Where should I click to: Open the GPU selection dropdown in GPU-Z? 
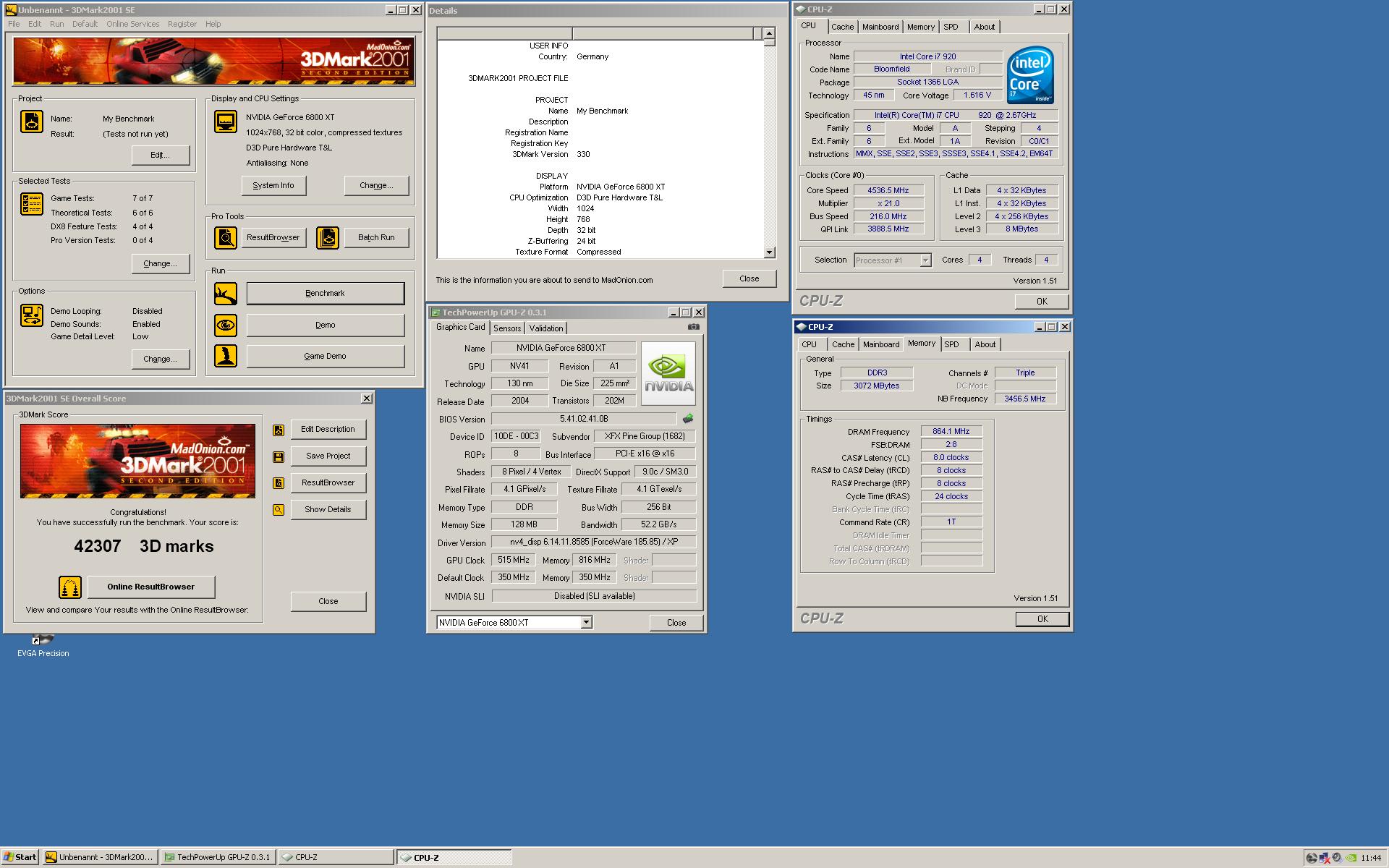click(587, 622)
